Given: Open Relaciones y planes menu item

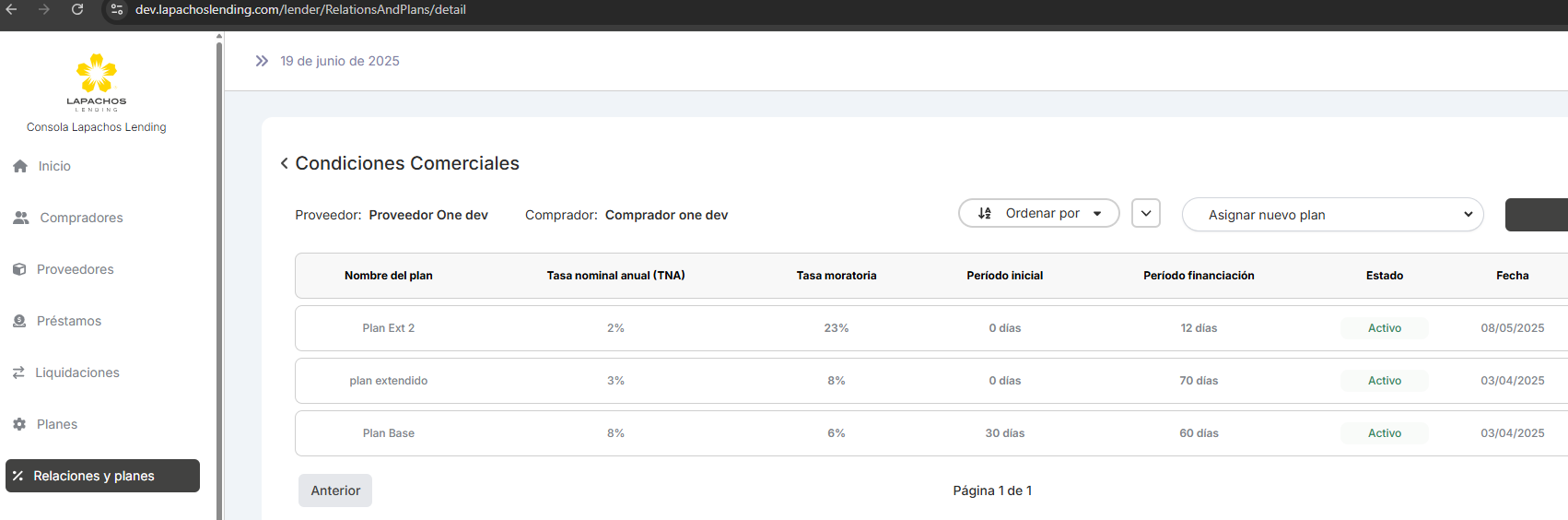Looking at the screenshot, I should (x=102, y=476).
